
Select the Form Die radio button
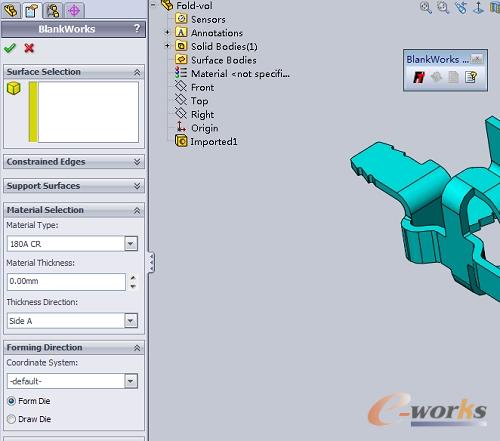[11, 401]
